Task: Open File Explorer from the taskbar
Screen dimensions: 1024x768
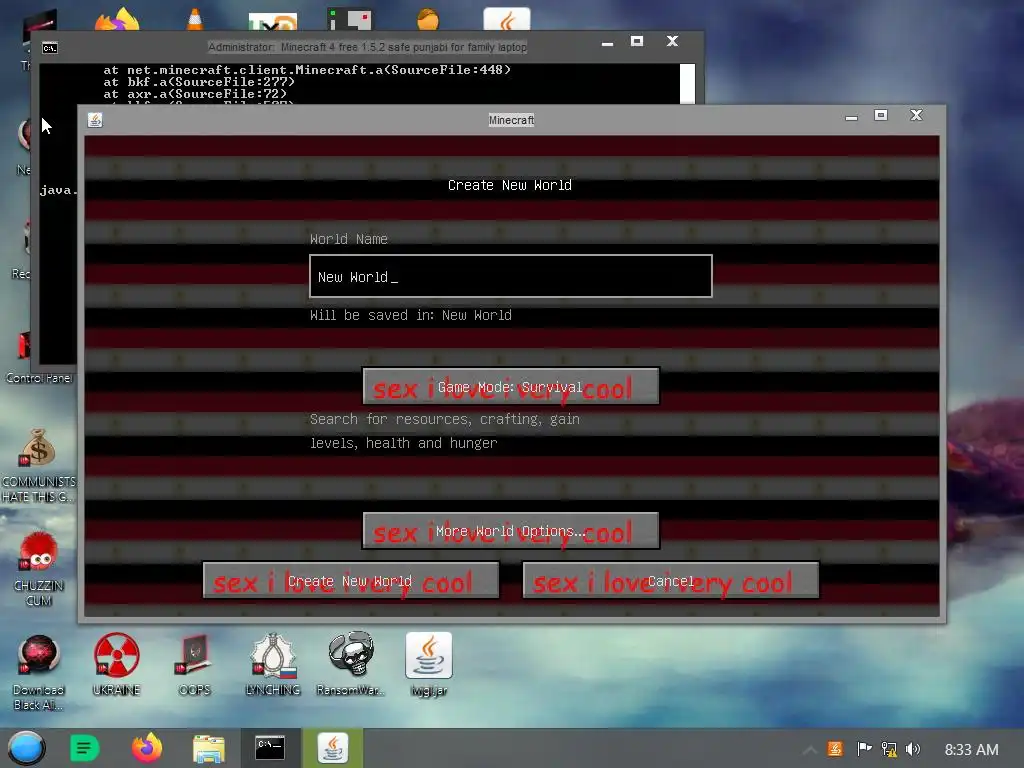Action: (x=208, y=748)
